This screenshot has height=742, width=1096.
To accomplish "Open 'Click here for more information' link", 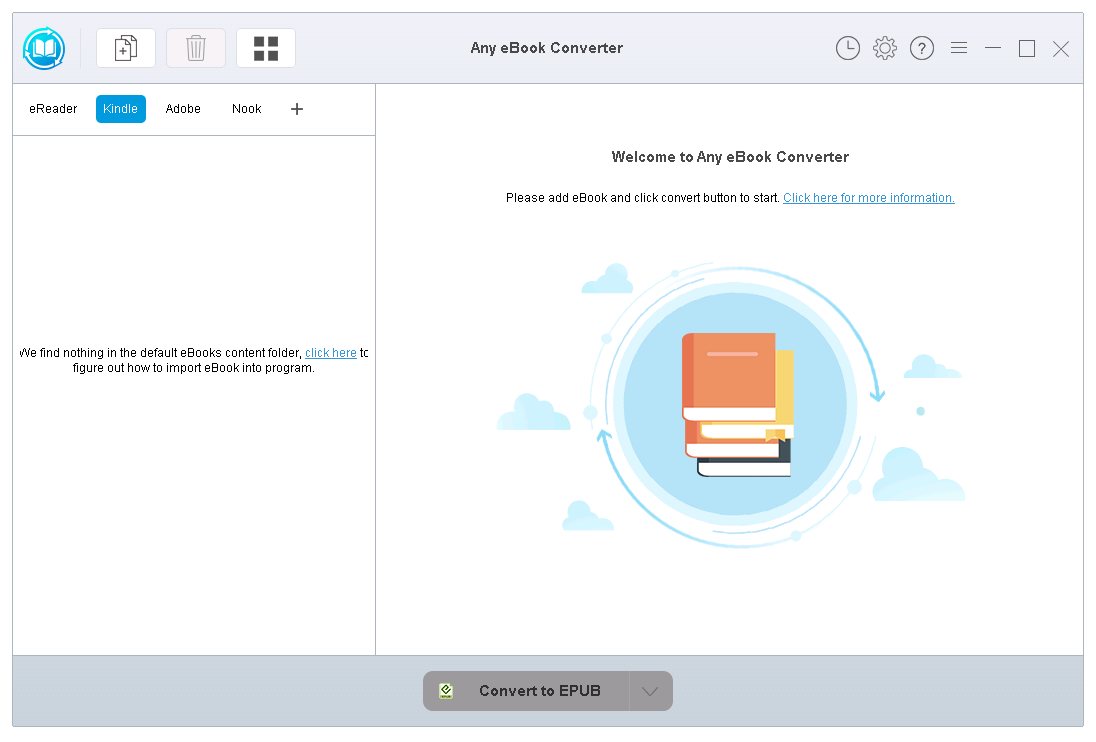I will click(869, 198).
